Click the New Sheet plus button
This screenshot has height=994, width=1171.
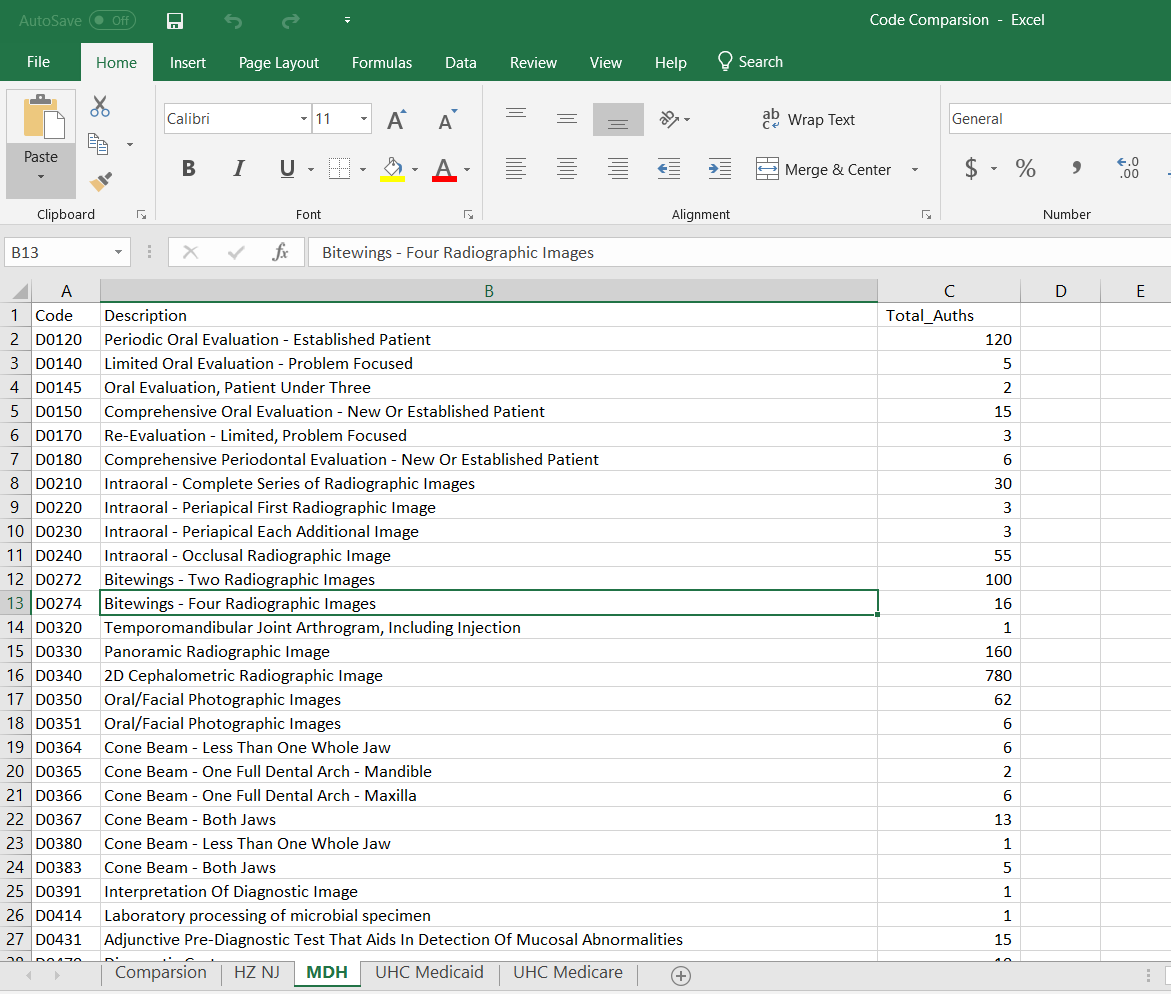681,975
